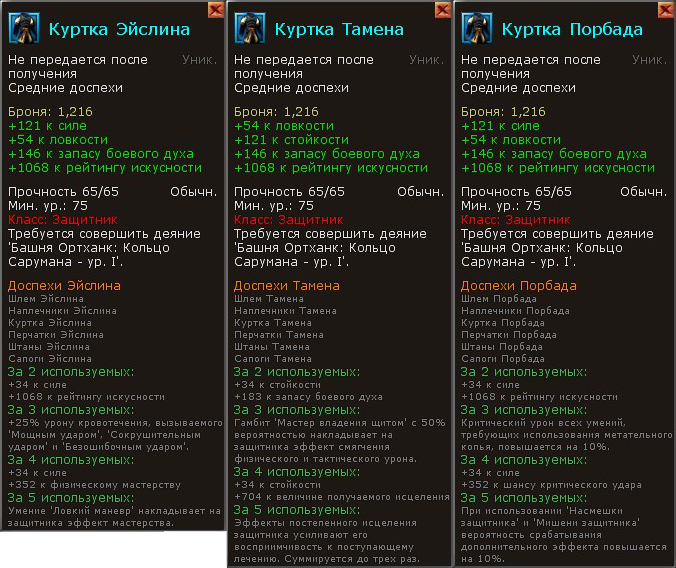
Task: Select Перчатки Порбада in set list
Action: pyautogui.click(x=509, y=335)
